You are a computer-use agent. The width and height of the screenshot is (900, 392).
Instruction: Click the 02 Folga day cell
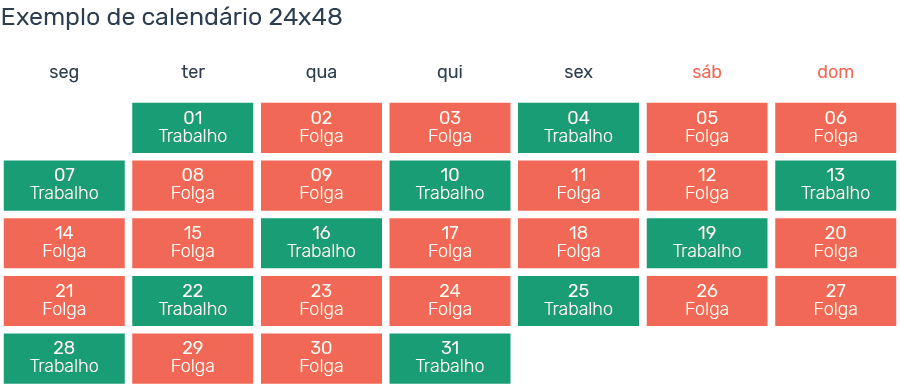pyautogui.click(x=321, y=128)
